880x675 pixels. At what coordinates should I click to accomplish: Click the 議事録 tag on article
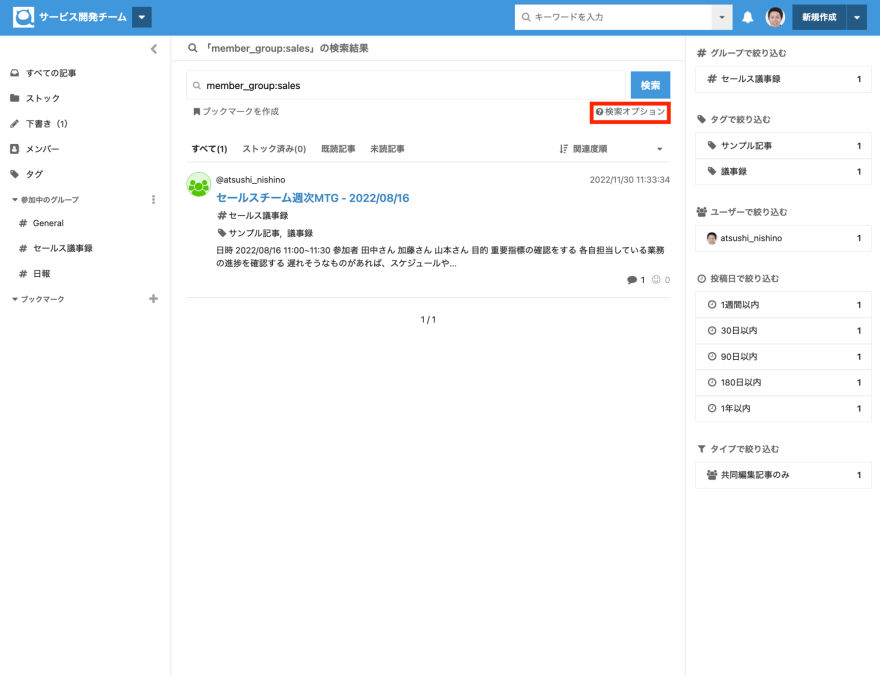click(x=300, y=233)
